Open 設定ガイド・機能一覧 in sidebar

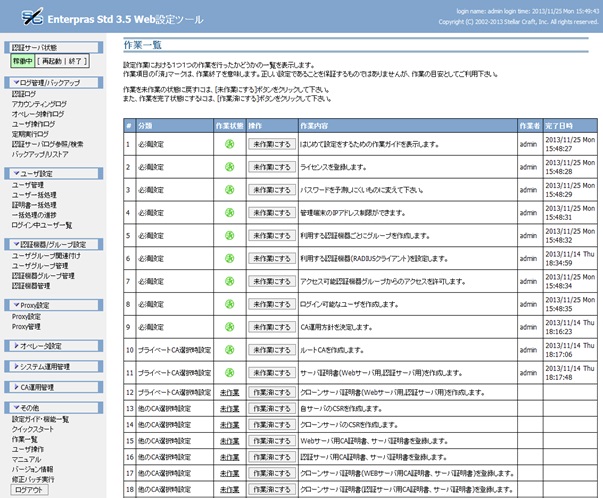click(x=40, y=419)
